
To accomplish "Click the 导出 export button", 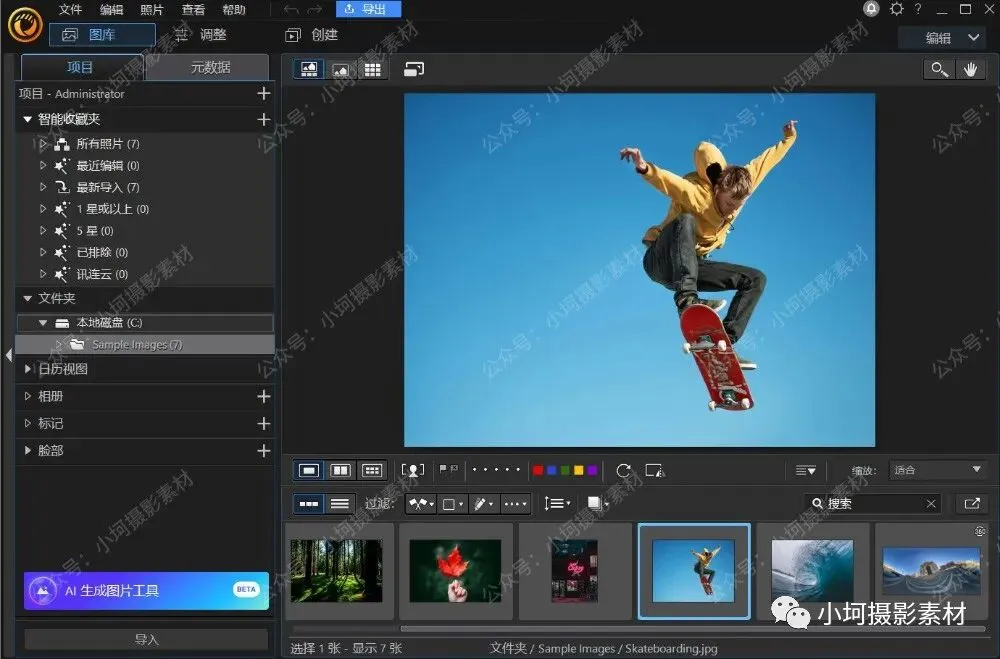I will point(366,9).
